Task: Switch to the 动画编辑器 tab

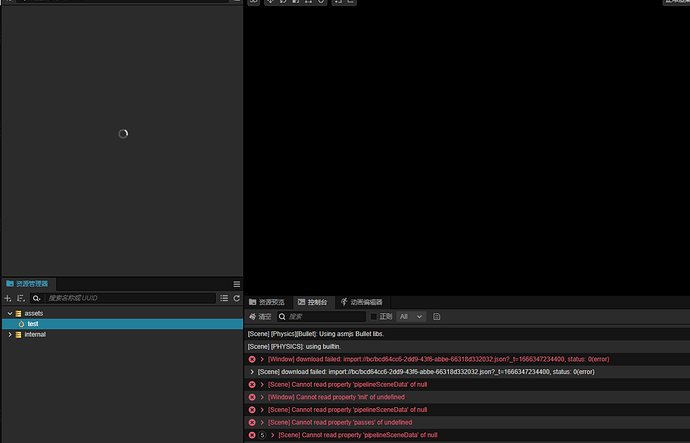Action: click(362, 302)
